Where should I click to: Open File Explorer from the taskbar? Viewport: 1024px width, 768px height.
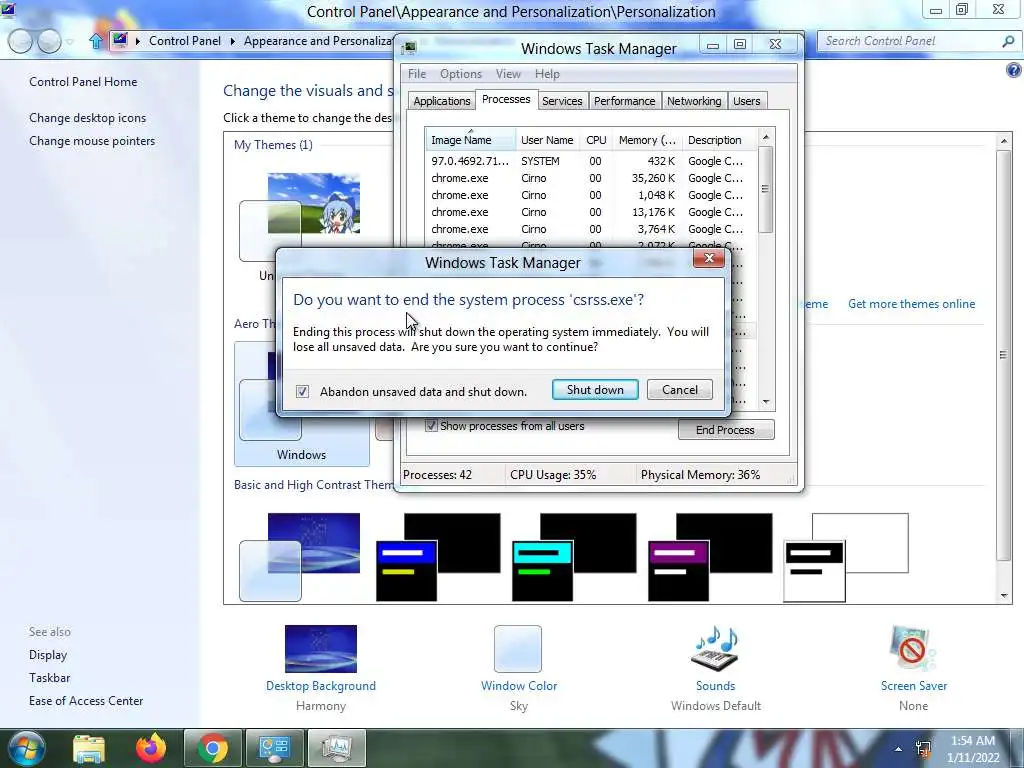(x=89, y=748)
